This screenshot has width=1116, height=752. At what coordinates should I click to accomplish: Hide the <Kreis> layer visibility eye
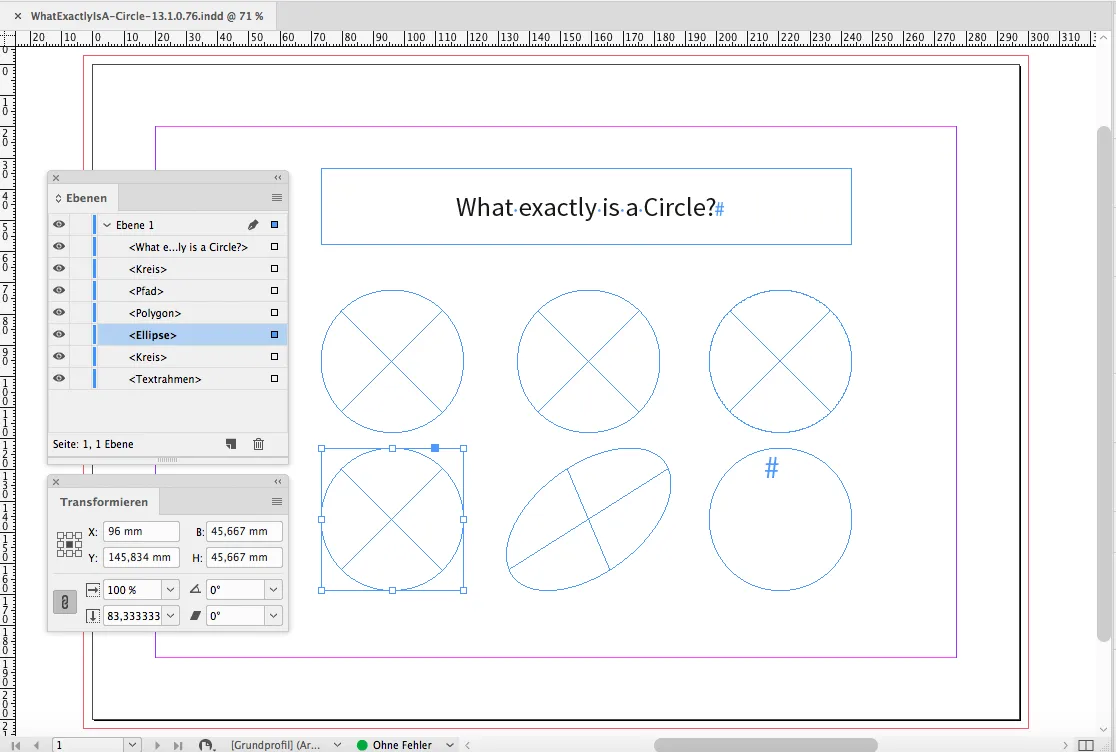tap(59, 268)
